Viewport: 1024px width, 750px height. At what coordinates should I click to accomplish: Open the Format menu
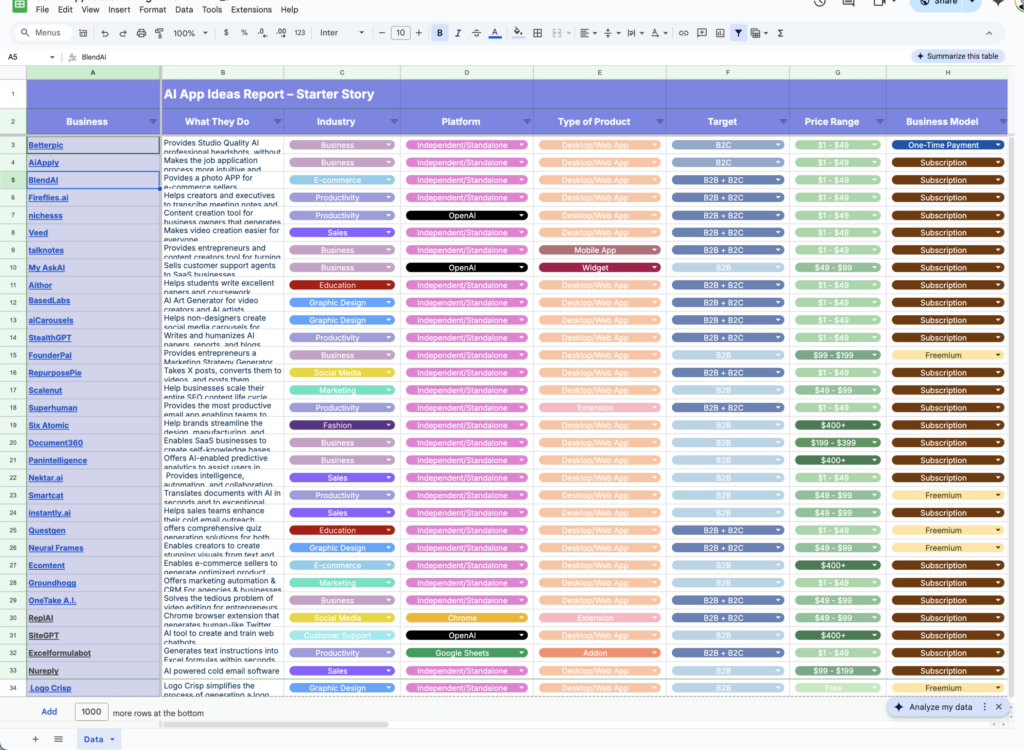(x=153, y=10)
